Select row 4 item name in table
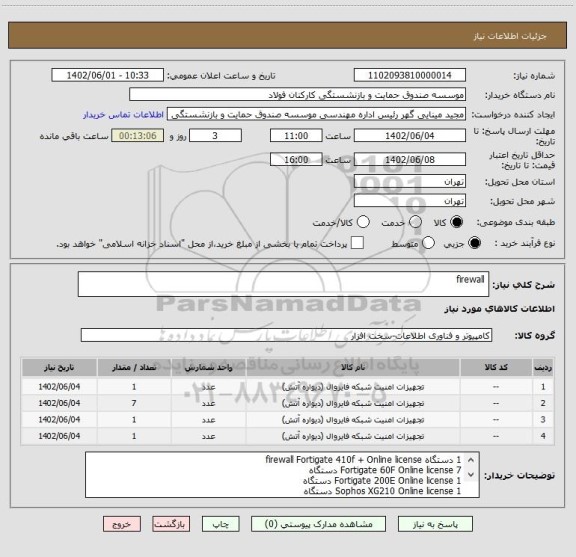The width and height of the screenshot is (576, 557). tap(353, 436)
